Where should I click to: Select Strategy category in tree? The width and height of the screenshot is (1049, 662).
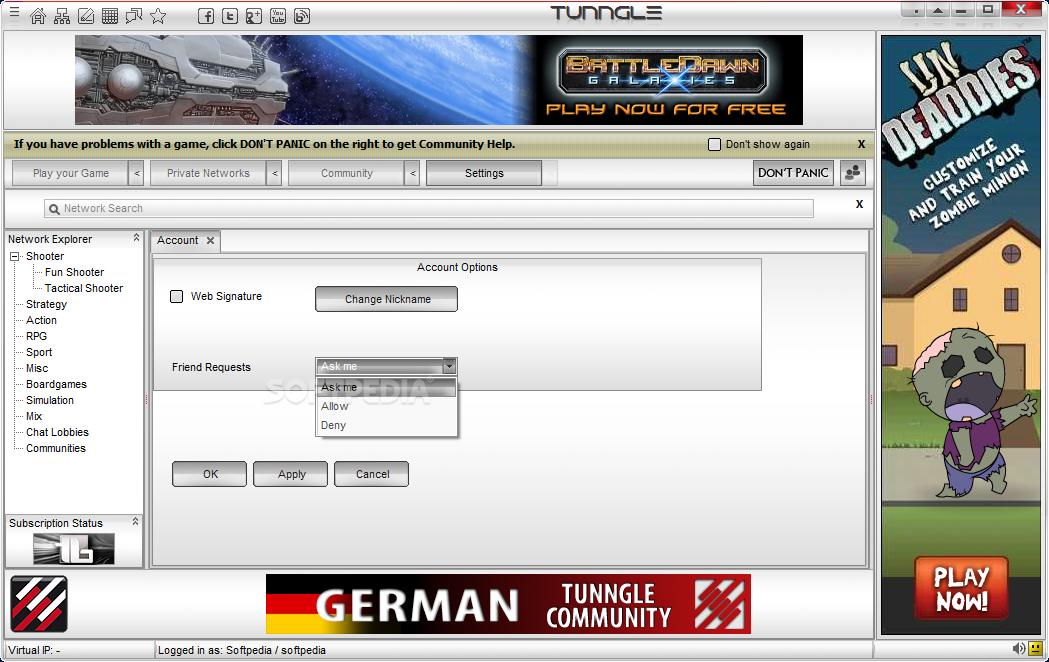point(47,305)
